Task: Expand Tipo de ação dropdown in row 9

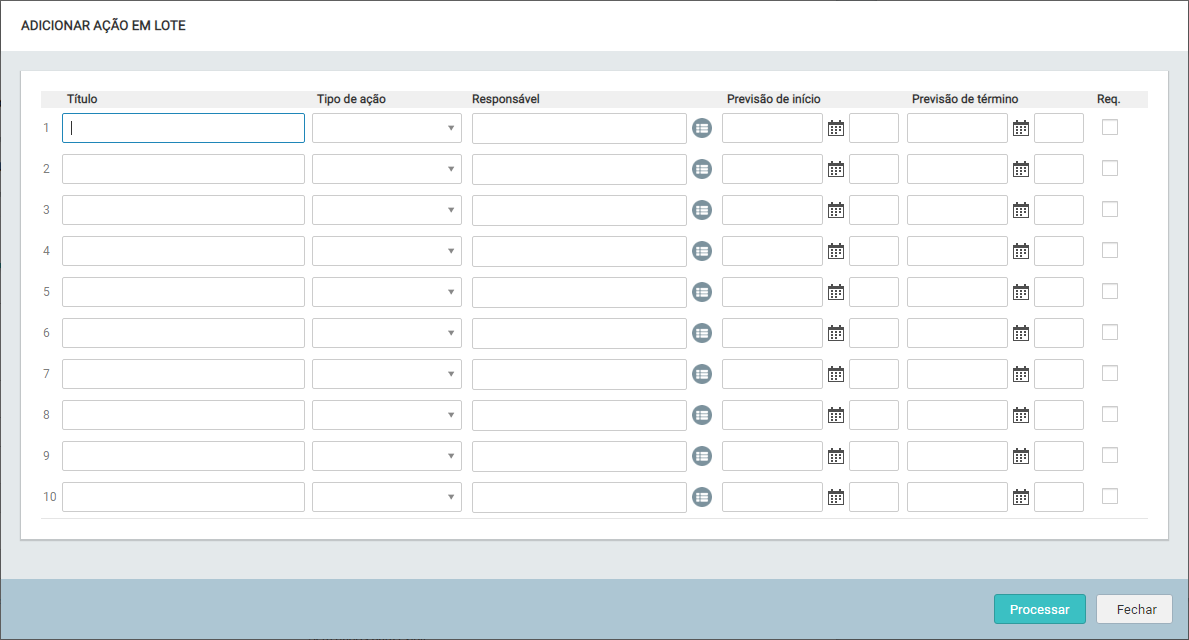Action: 387,456
